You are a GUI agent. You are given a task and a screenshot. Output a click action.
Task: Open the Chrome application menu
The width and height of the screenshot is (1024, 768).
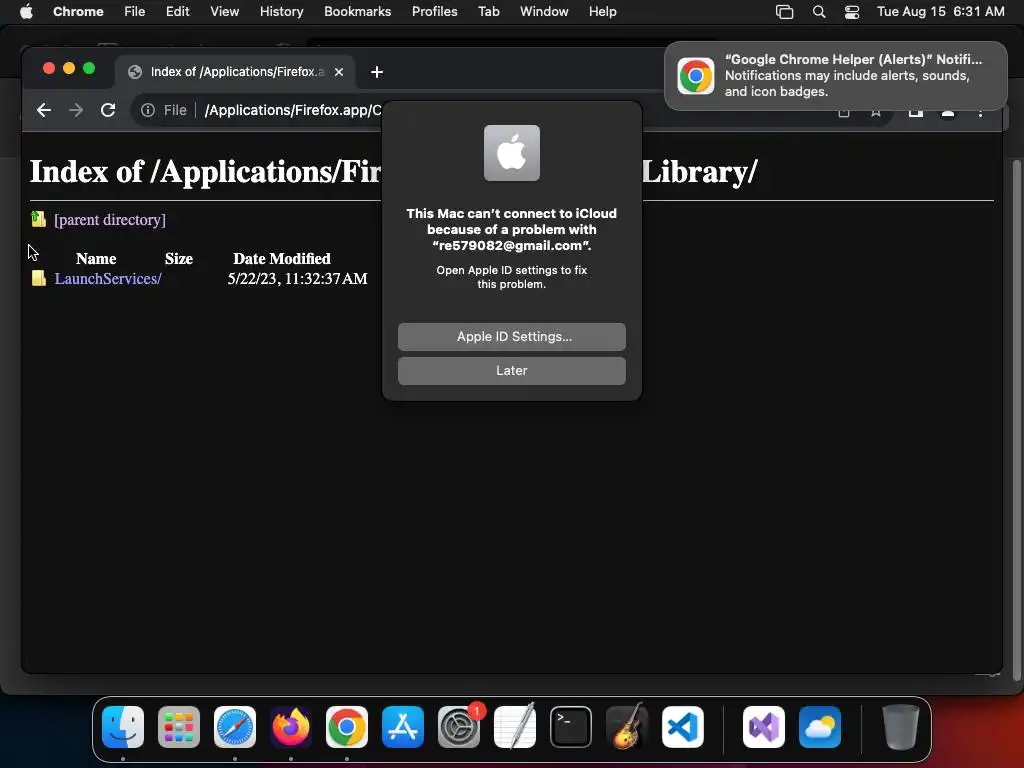78,11
